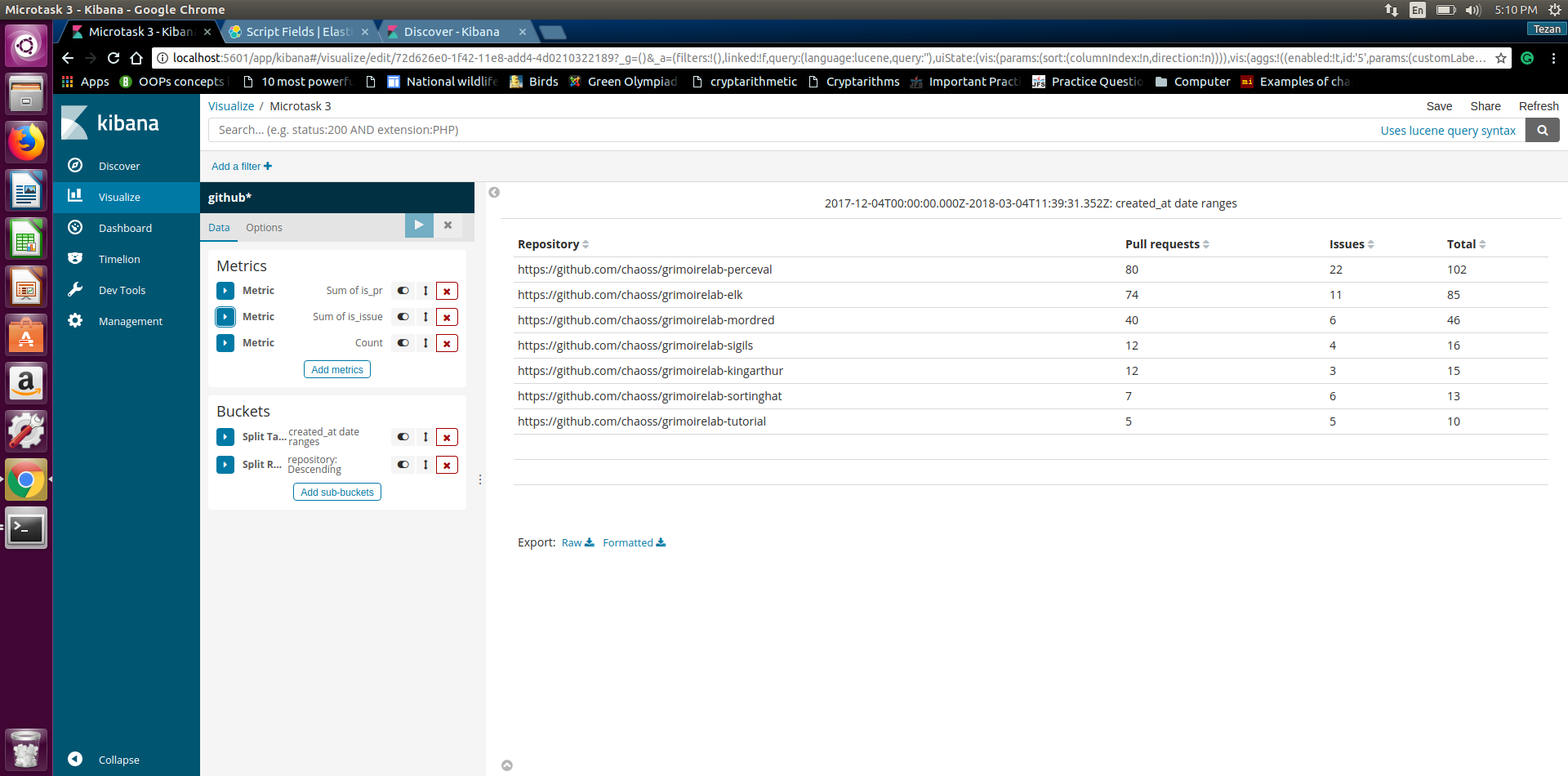Open Discover from the Kibana sidebar
Screen dimensions: 1568x776
[118, 166]
